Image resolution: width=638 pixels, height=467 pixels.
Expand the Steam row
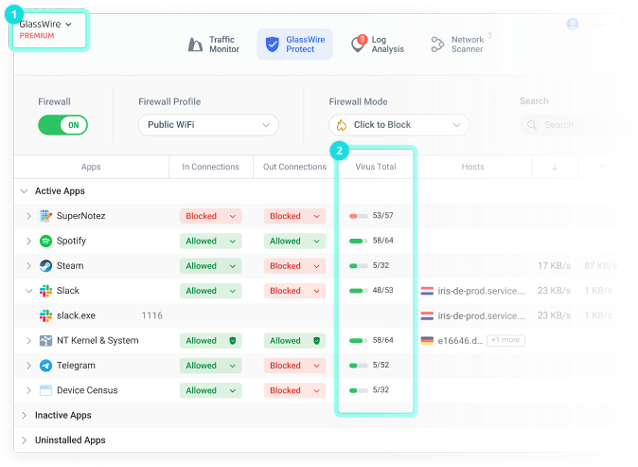click(28, 266)
